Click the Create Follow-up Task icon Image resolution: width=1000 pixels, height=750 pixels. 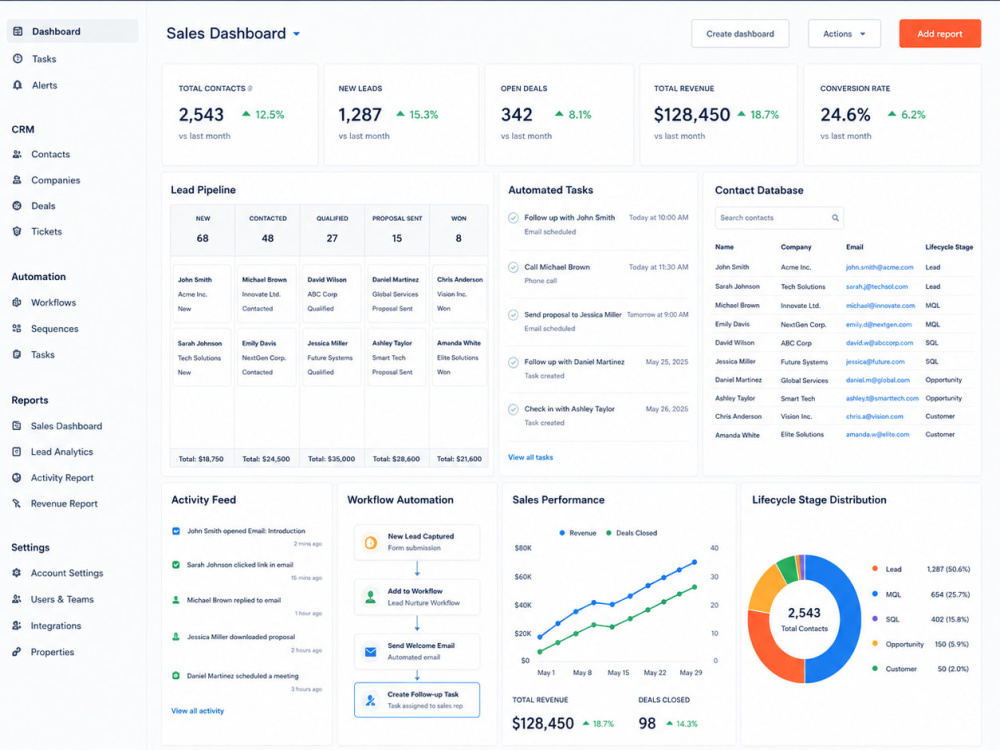pyautogui.click(x=371, y=700)
